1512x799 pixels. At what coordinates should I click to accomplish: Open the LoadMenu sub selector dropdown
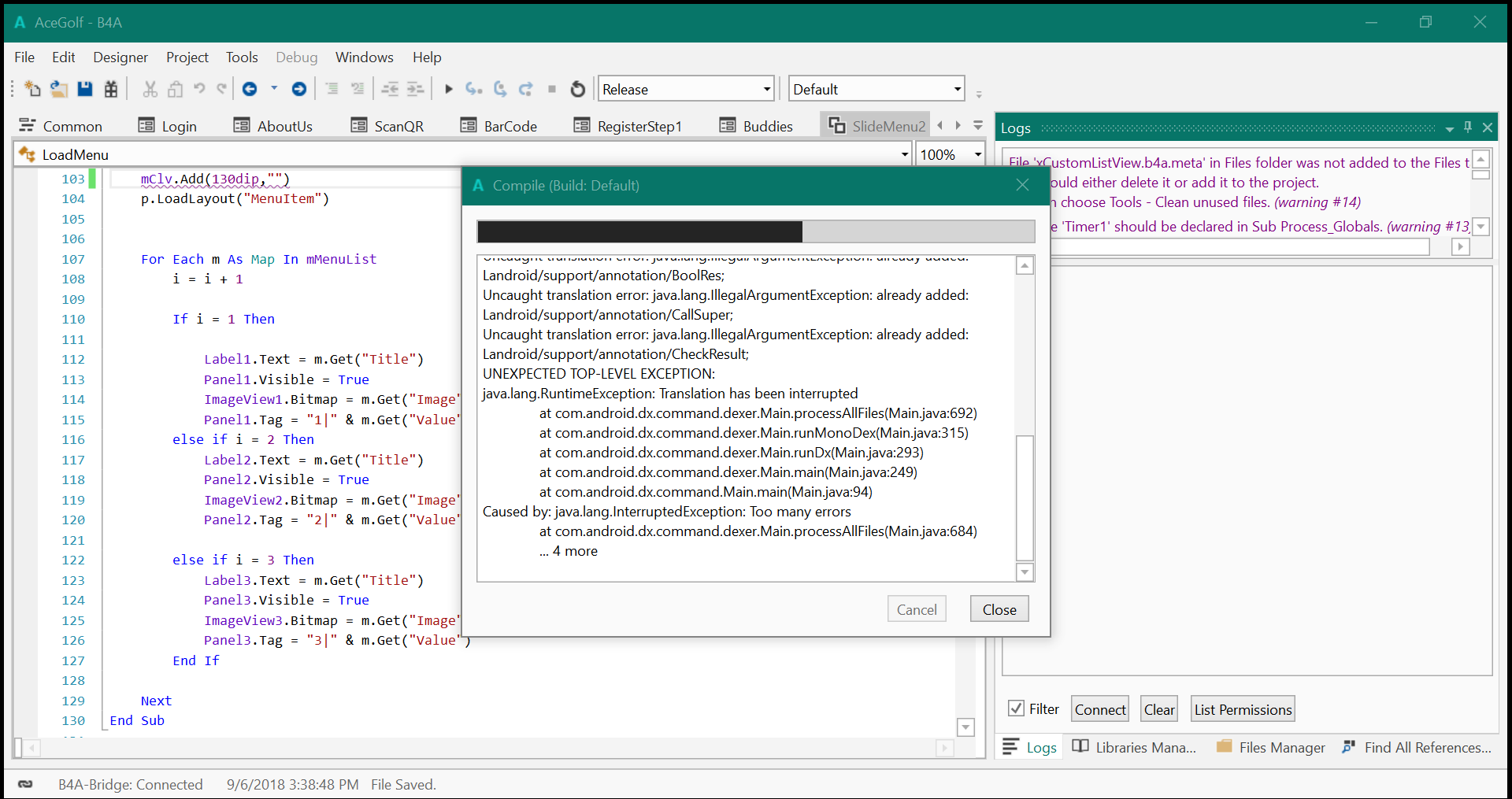point(904,154)
